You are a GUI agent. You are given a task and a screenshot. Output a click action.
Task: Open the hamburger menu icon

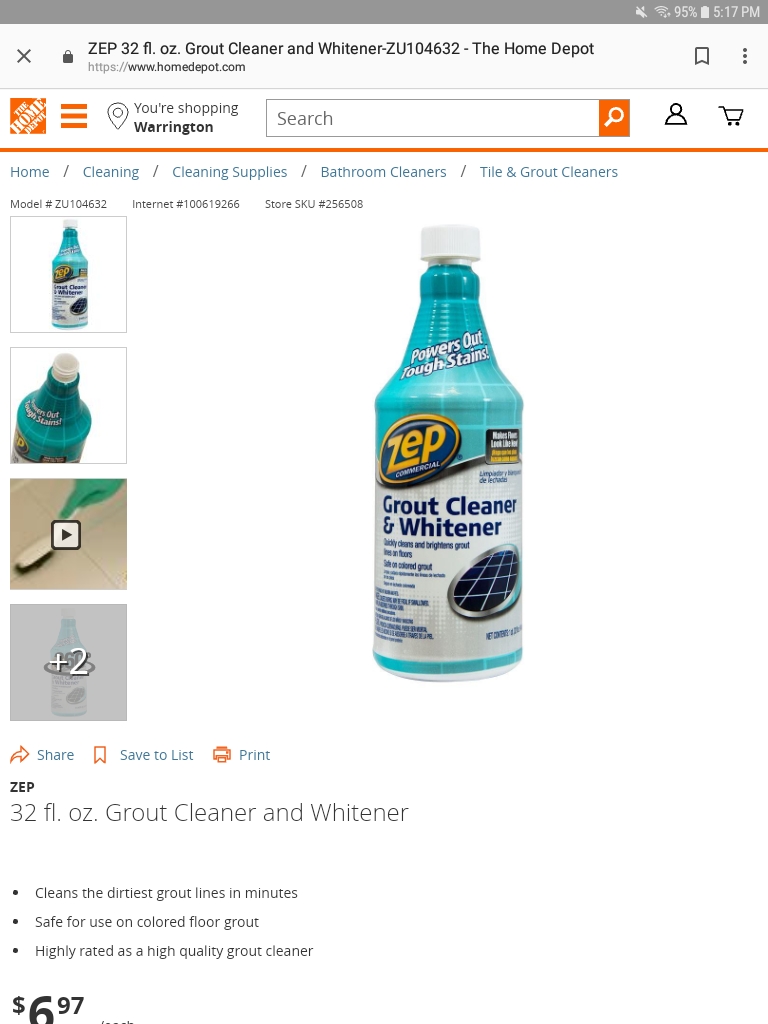coord(74,116)
